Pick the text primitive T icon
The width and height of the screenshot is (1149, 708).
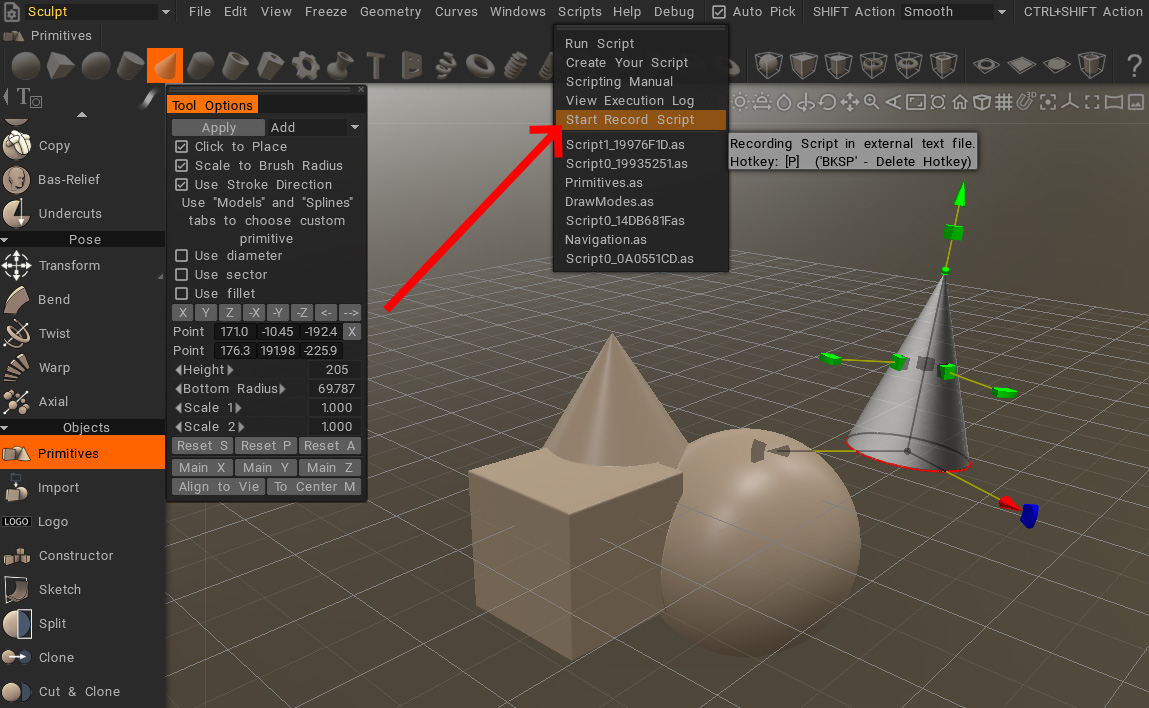(x=376, y=66)
